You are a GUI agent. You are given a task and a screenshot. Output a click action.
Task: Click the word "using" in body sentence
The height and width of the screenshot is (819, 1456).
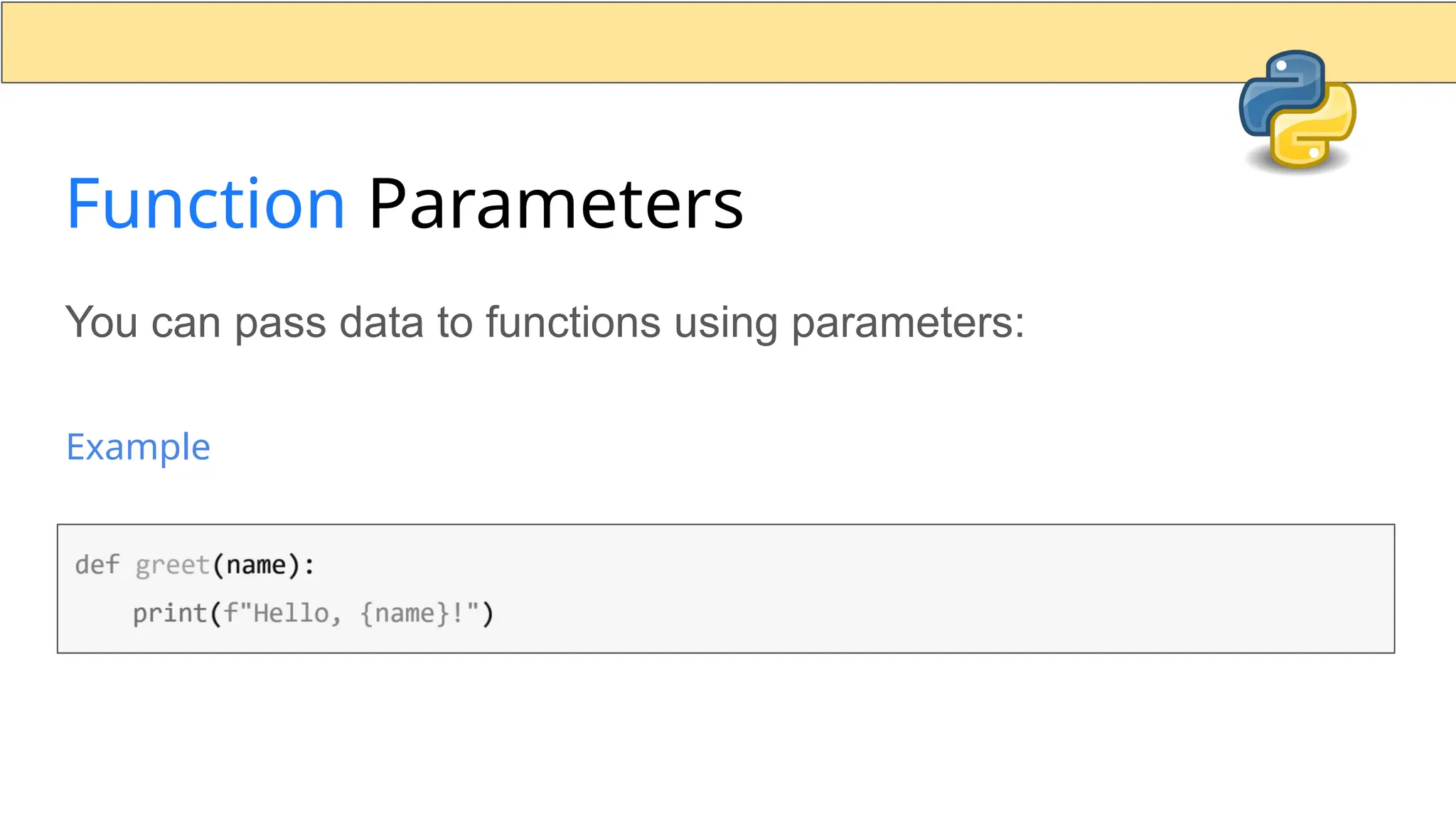[726, 322]
